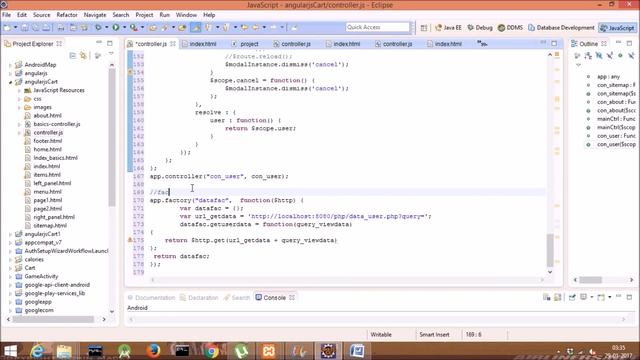
Task: Open the Debug button dropdown arrow
Action: coord(106,28)
